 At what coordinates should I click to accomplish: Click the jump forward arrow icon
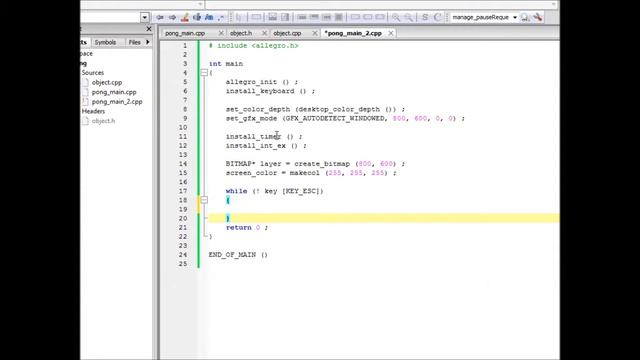tap(172, 17)
